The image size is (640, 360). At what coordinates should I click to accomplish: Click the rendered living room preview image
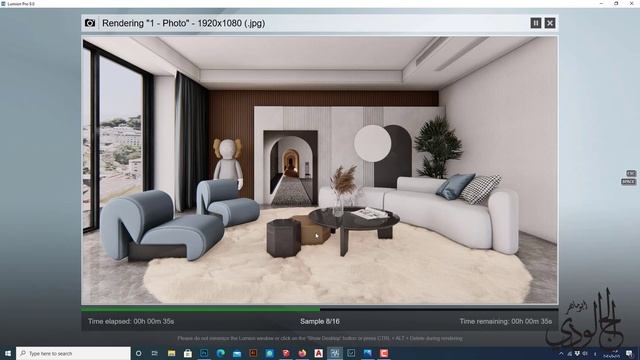click(320, 170)
